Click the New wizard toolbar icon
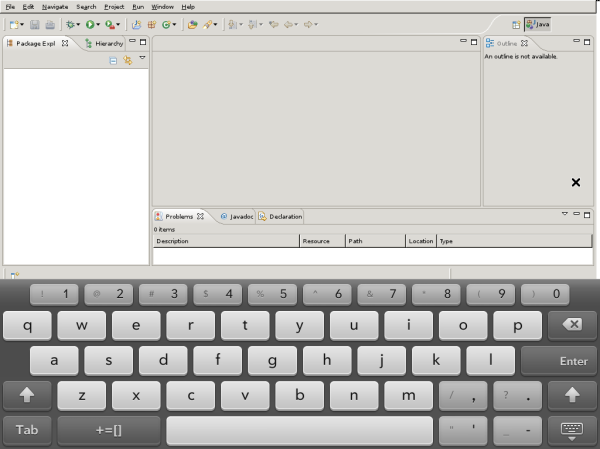The image size is (600, 449). 14,25
